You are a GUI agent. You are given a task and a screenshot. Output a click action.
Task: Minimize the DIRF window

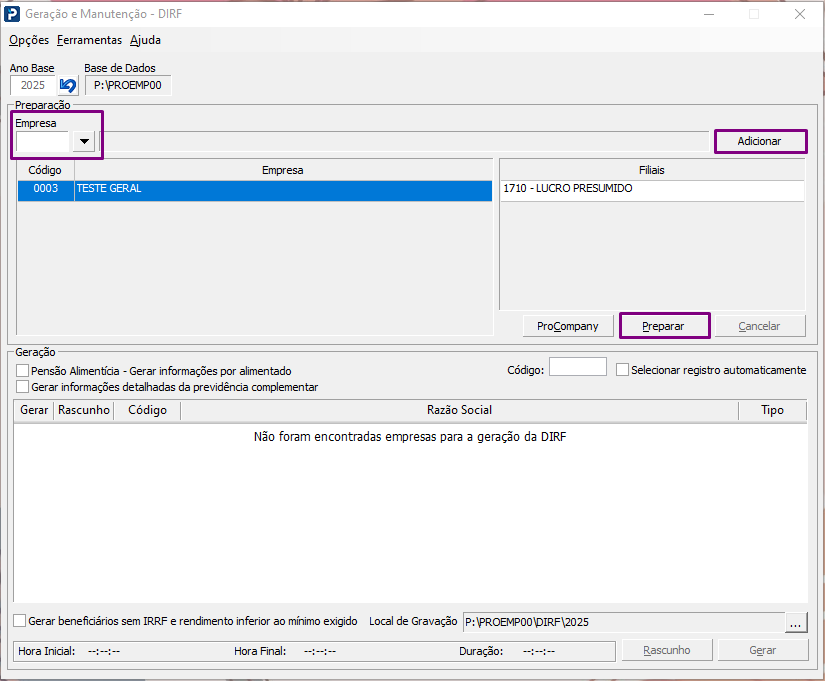coord(709,14)
